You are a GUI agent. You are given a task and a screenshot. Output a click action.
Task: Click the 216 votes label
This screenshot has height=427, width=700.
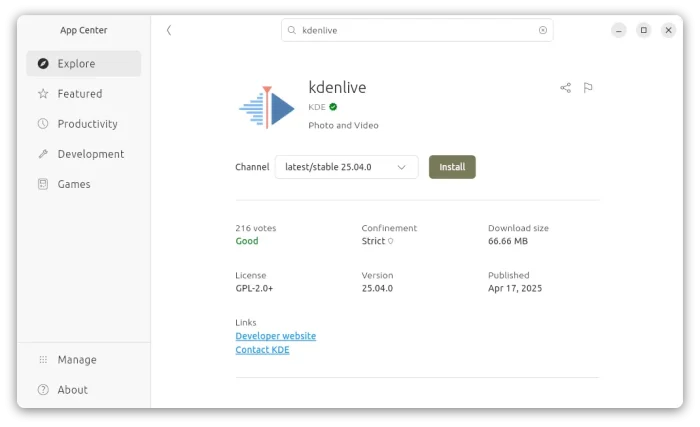256,228
